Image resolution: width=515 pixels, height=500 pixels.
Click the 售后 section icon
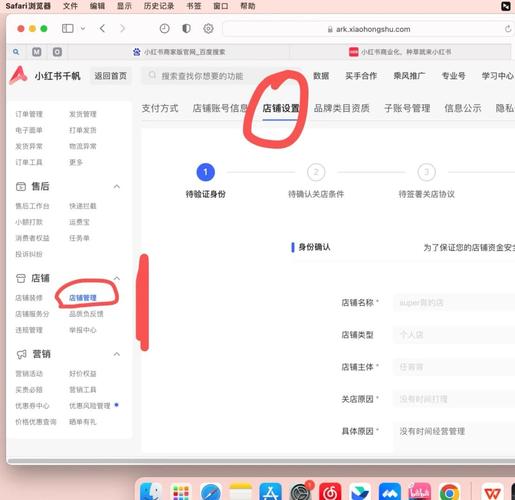(21, 187)
